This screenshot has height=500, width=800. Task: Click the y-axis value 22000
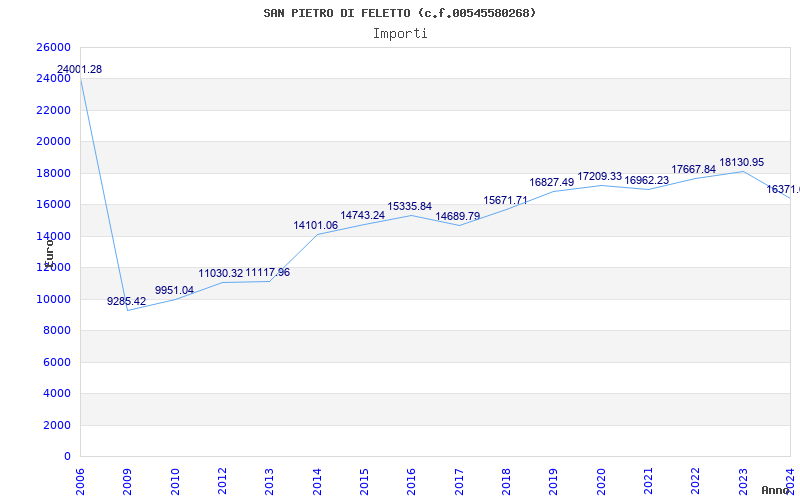coord(53,110)
